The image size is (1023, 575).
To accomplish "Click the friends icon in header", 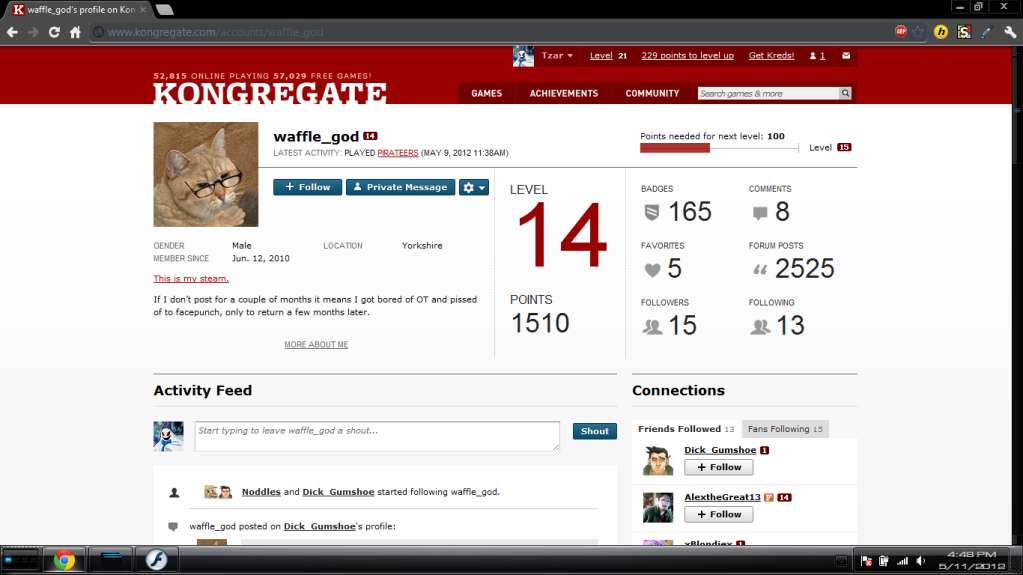I will [x=813, y=55].
